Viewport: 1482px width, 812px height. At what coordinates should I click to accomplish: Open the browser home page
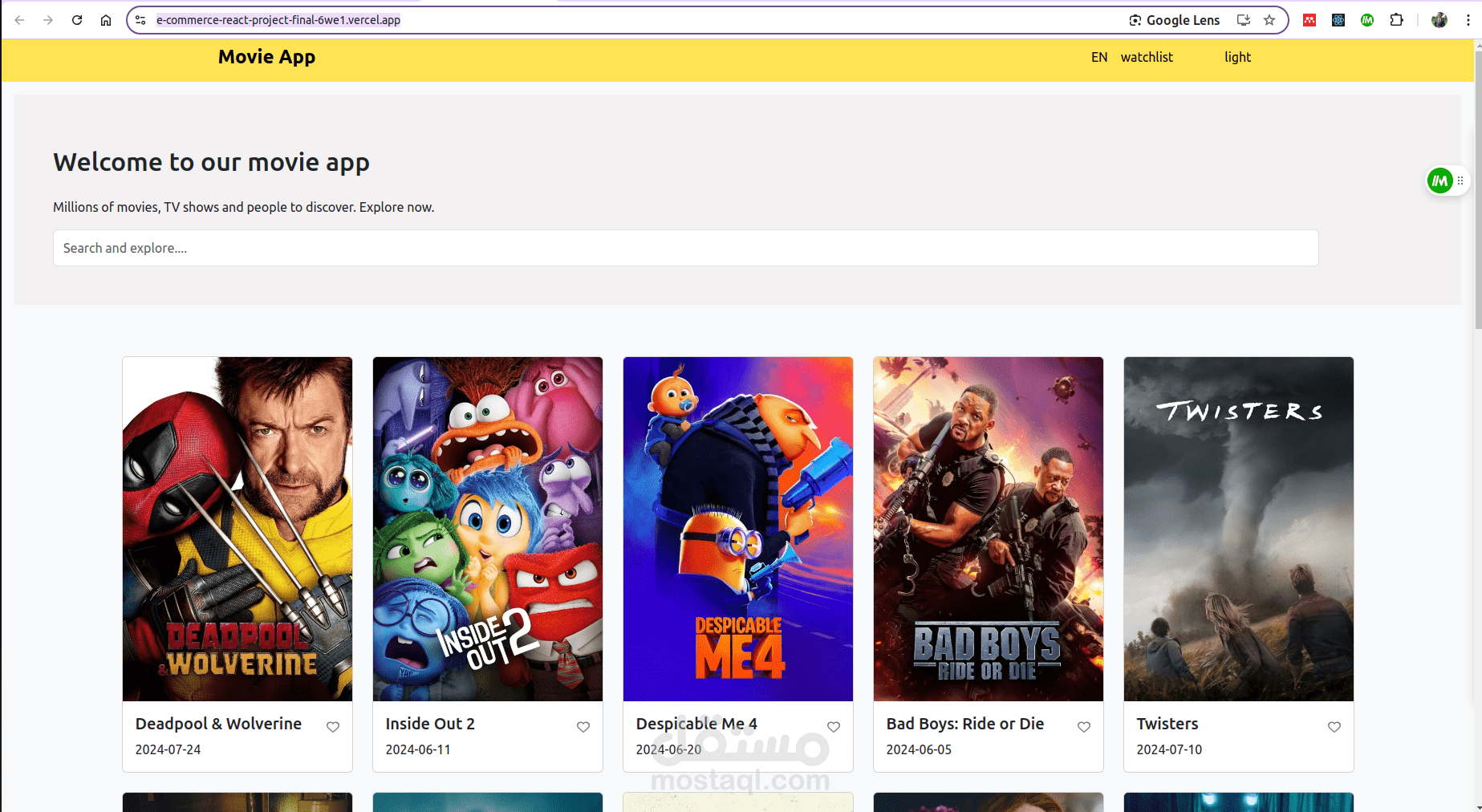106,20
